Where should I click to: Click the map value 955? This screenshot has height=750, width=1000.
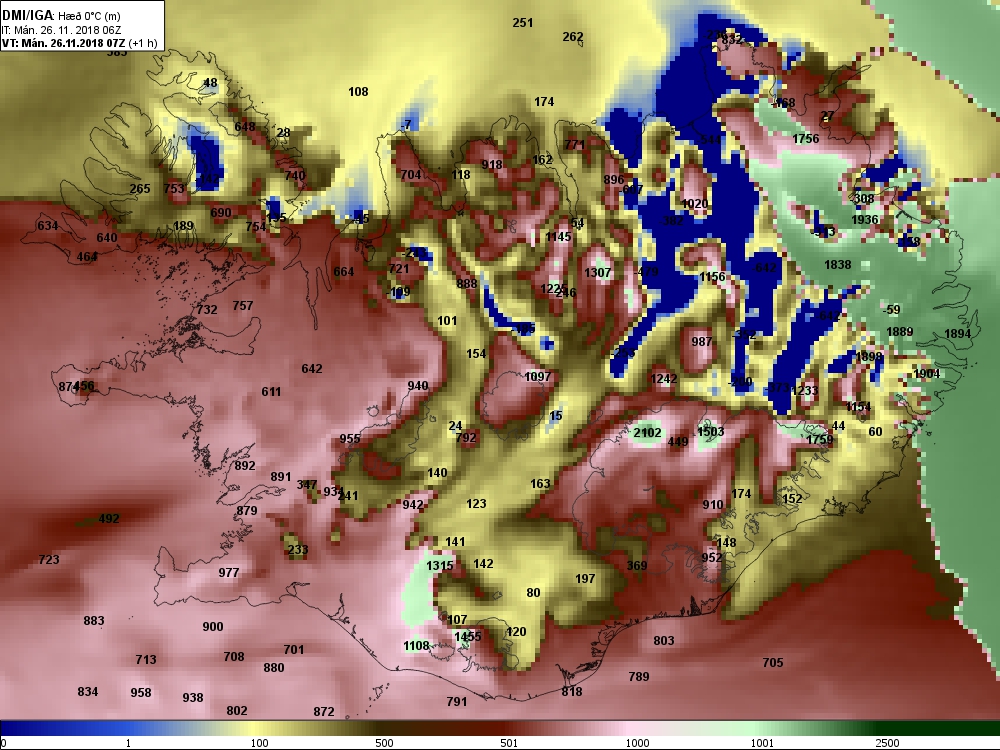pos(349,439)
